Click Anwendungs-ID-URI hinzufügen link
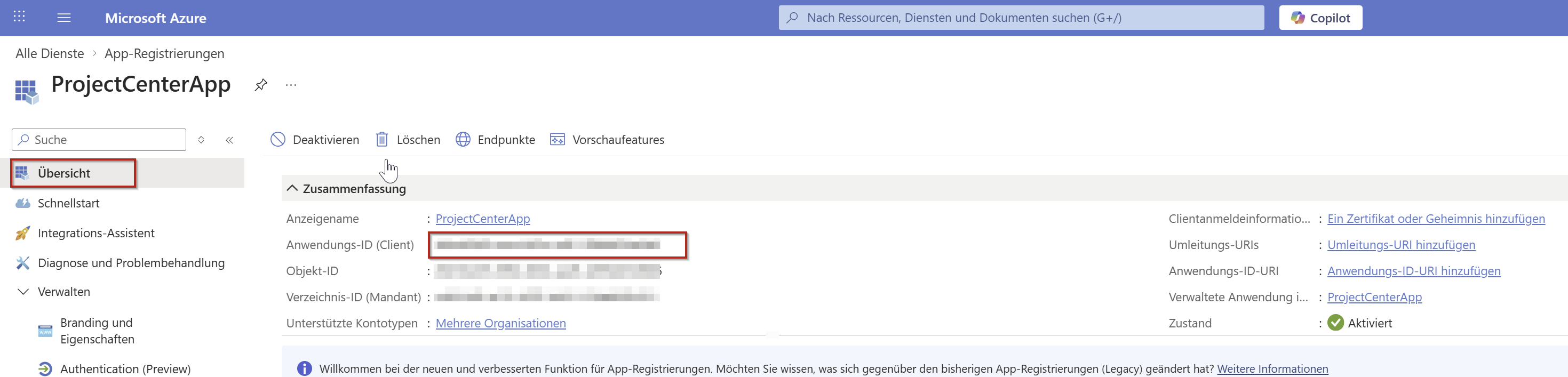This screenshot has height=377, width=1568. [x=1413, y=270]
